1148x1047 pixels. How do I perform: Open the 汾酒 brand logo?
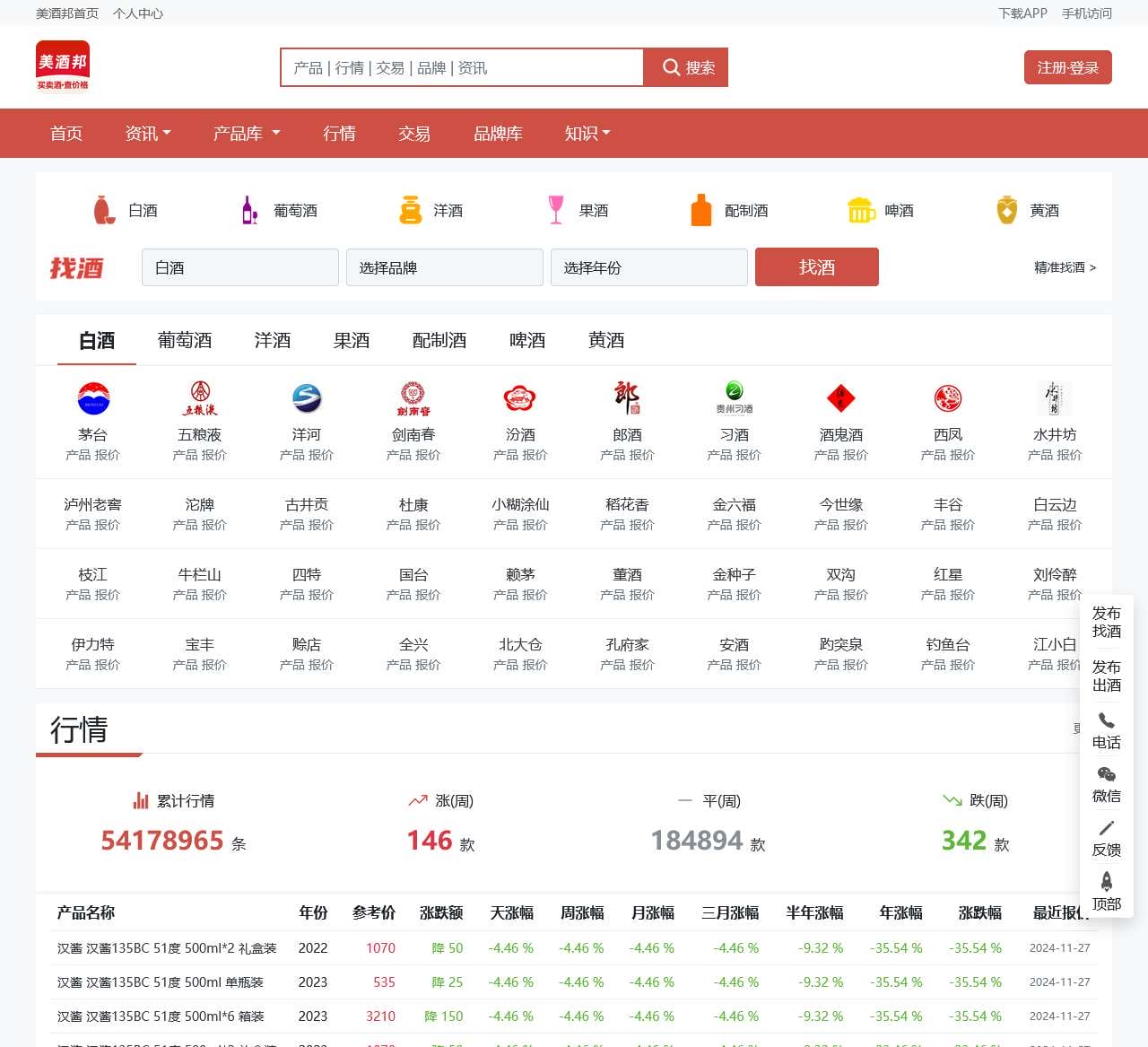(520, 397)
